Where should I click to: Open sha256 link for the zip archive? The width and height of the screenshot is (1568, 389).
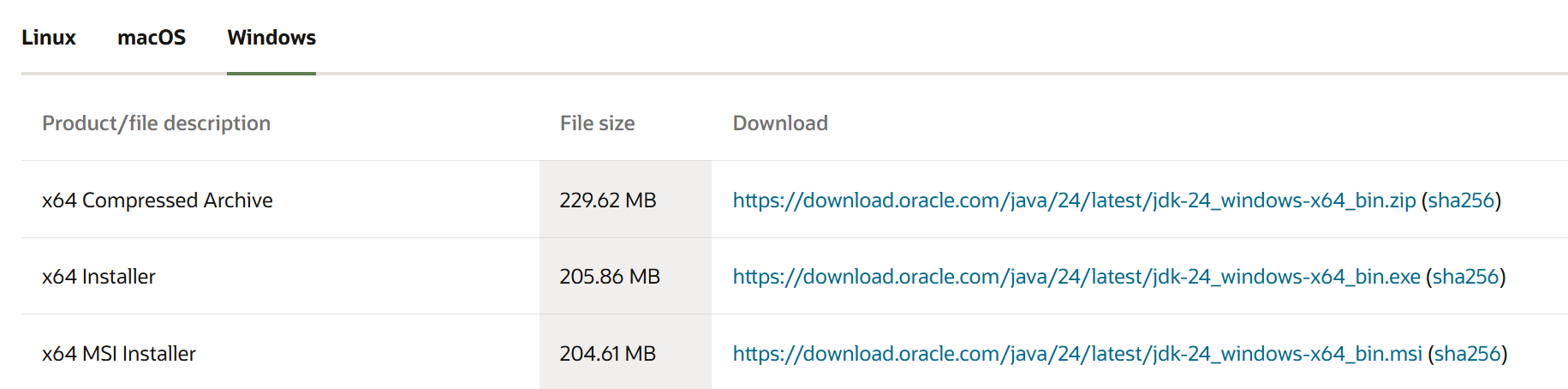pos(1461,200)
